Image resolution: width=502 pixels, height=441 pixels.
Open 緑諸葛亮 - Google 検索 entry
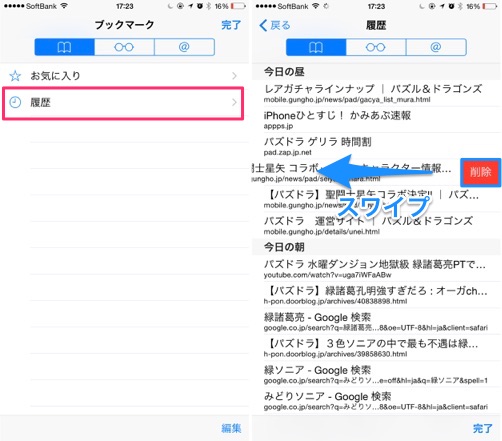[x=377, y=321]
